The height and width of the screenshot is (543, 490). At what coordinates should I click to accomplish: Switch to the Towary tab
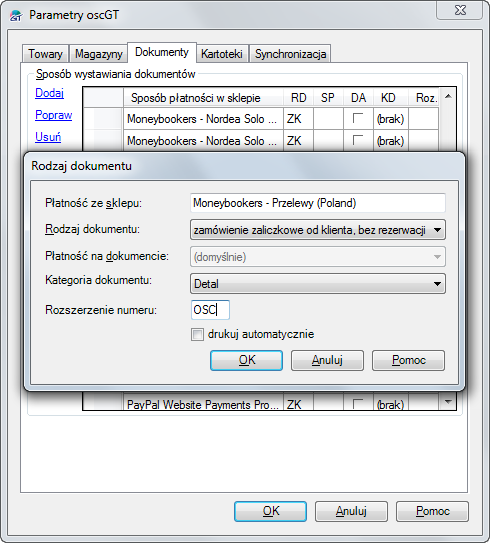pos(45,54)
